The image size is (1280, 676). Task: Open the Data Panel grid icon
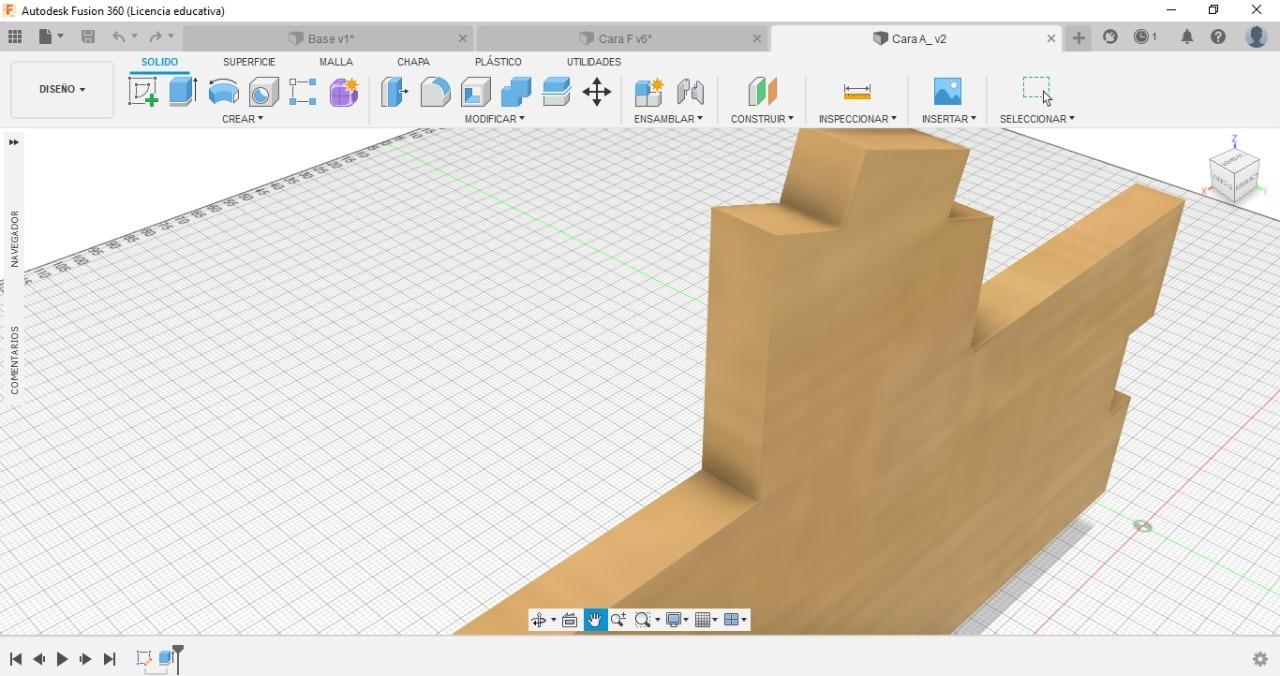click(15, 37)
